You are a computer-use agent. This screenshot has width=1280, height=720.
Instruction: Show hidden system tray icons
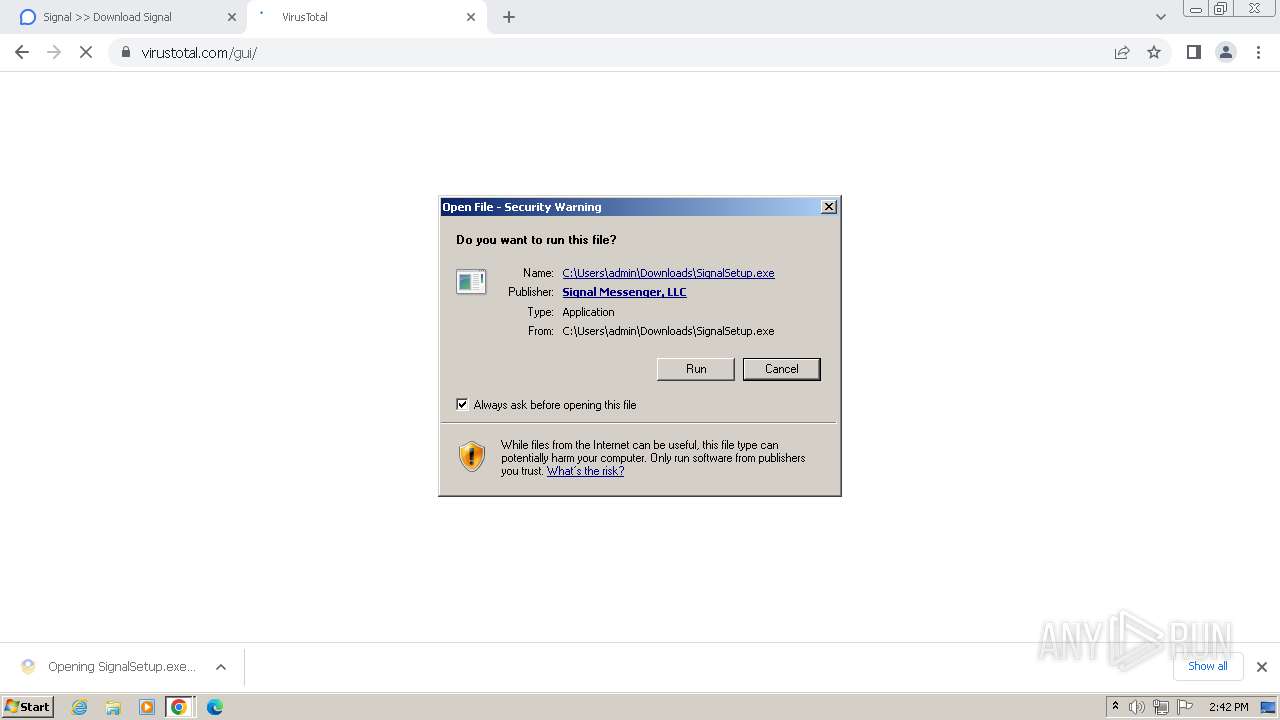pos(1115,707)
